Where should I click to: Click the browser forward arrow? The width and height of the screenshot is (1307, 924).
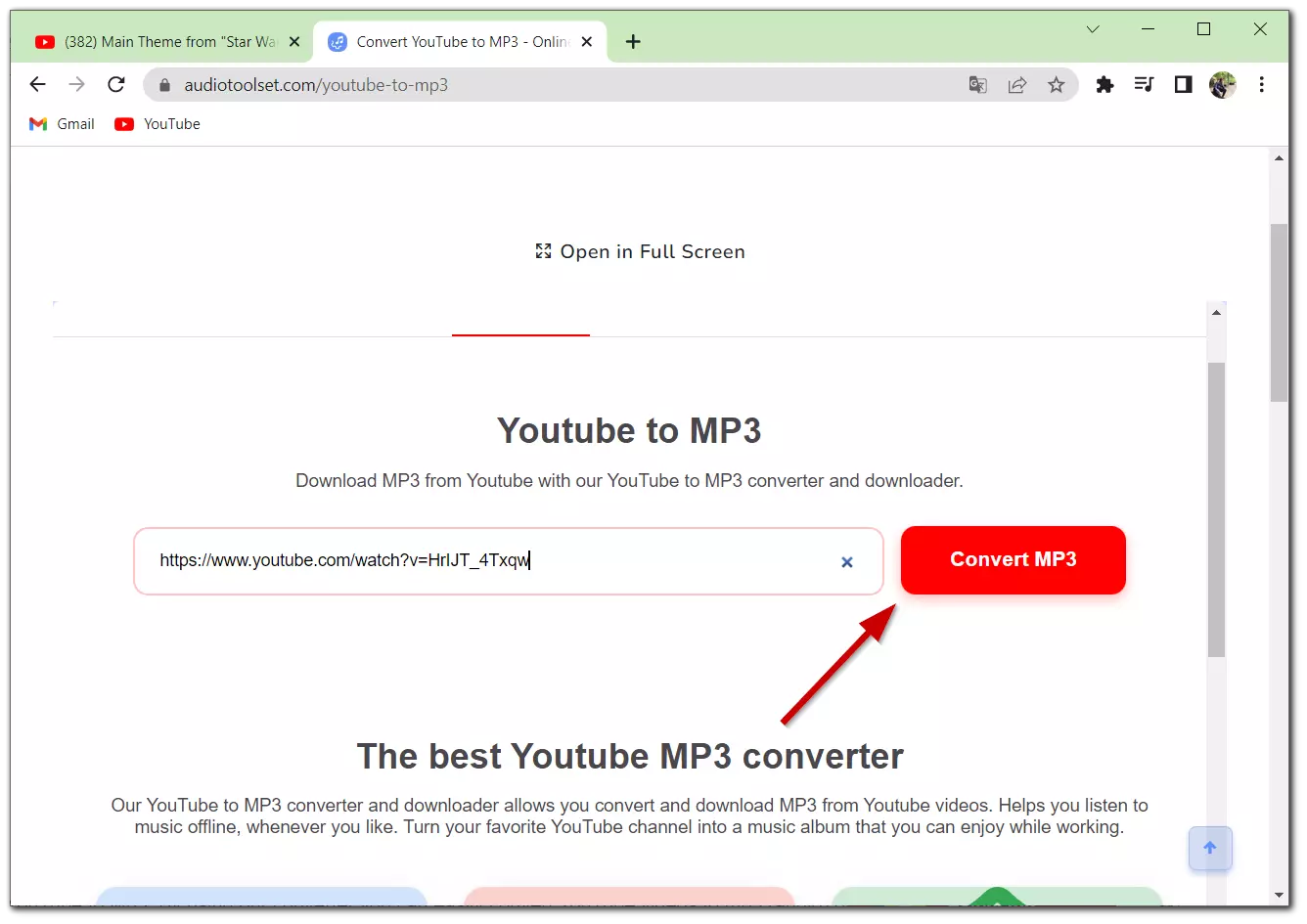76,84
